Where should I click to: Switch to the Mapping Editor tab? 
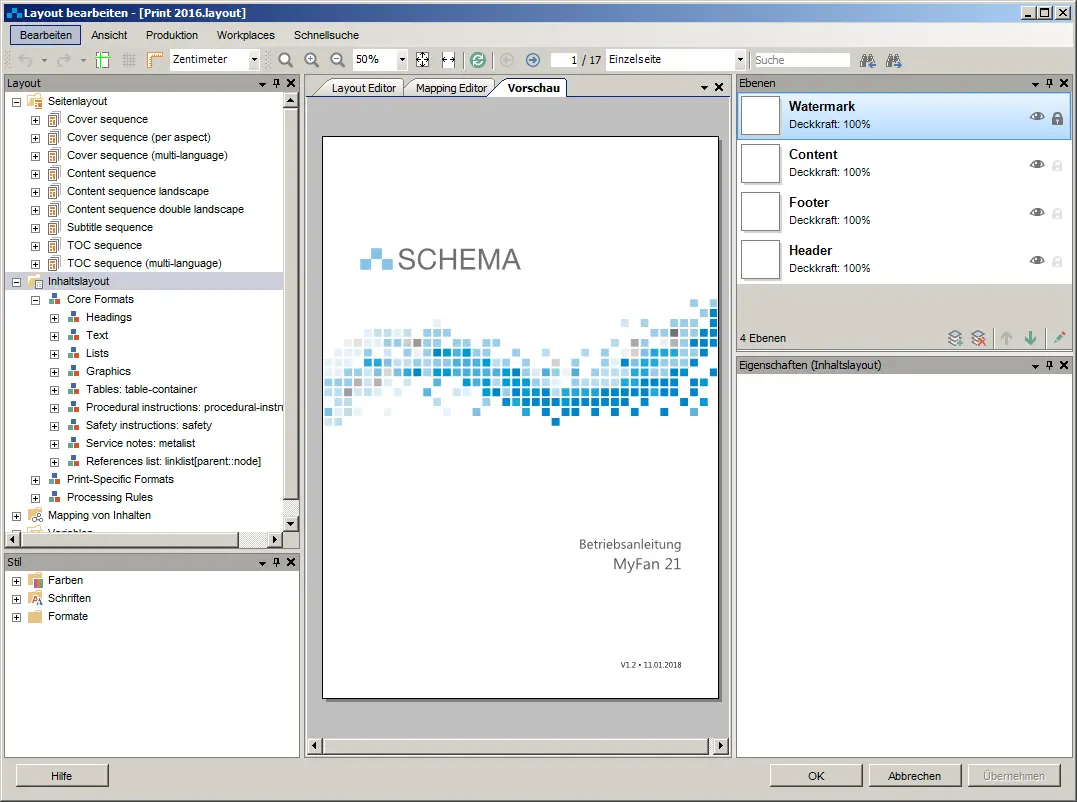point(451,88)
